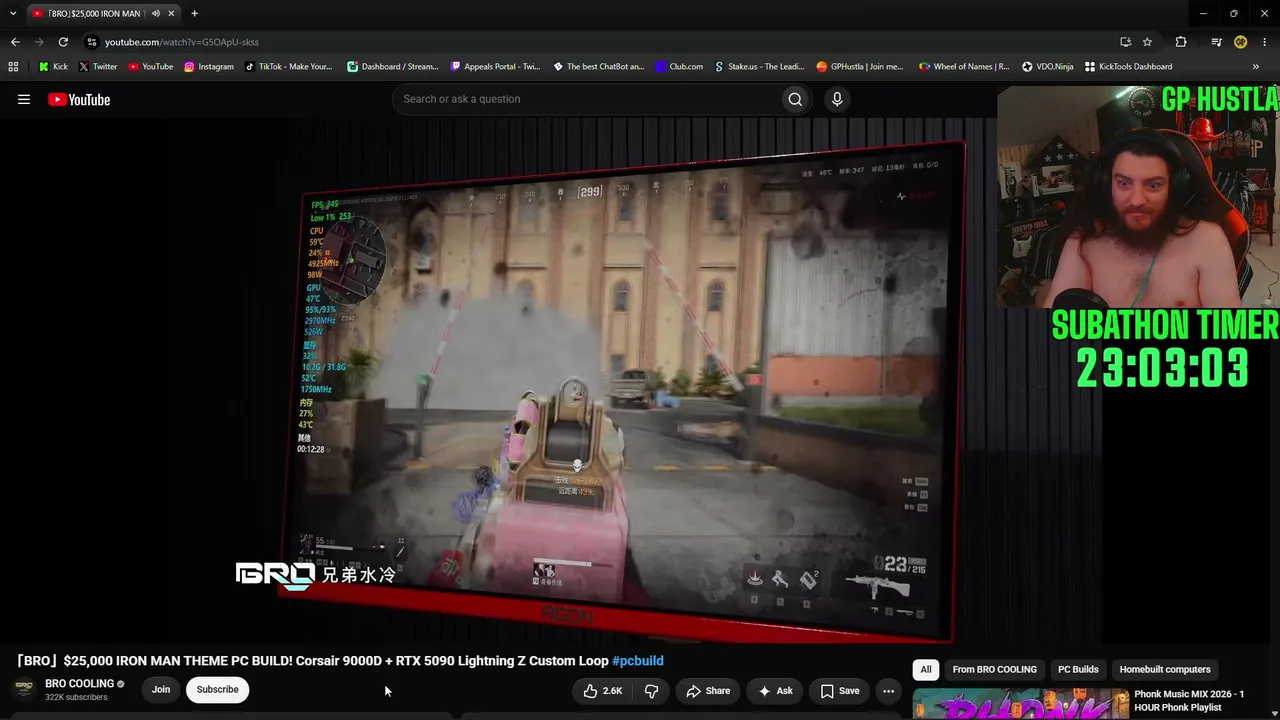Open the BRO COOLING channel name
Viewport: 1280px width, 720px height.
coord(80,684)
